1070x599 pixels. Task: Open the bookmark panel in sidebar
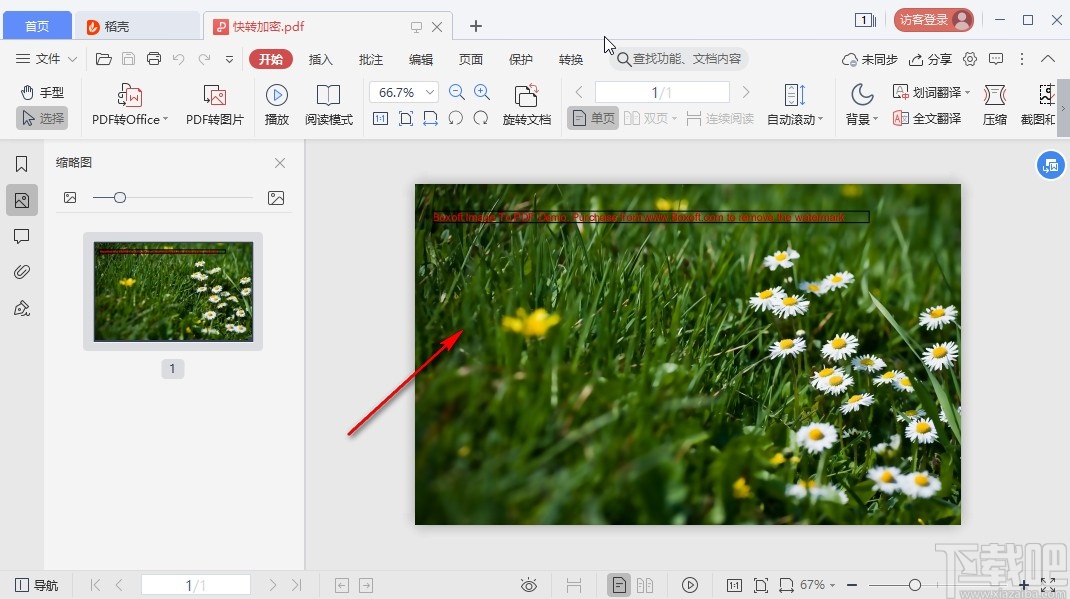coord(22,164)
